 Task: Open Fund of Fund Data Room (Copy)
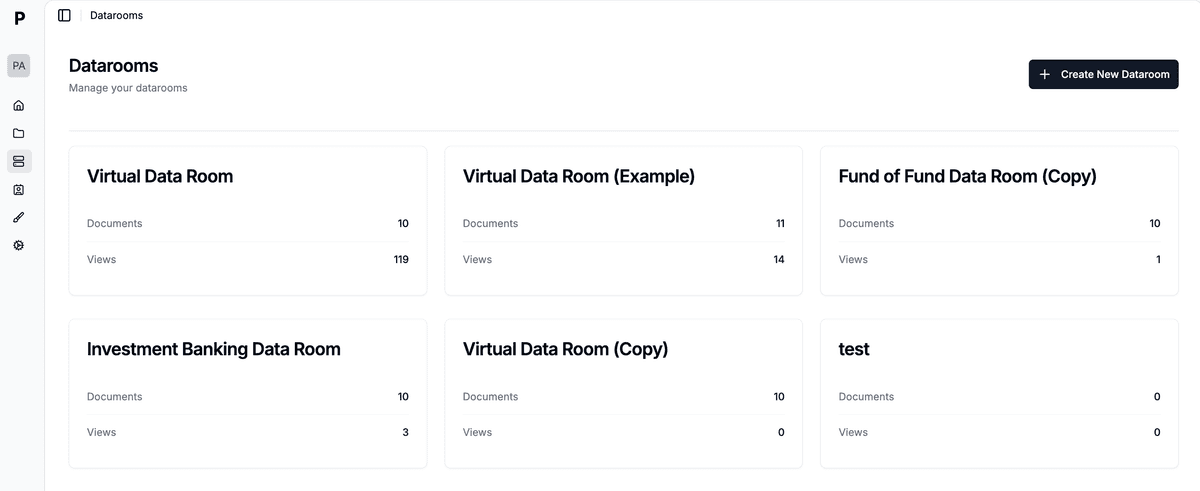click(967, 177)
